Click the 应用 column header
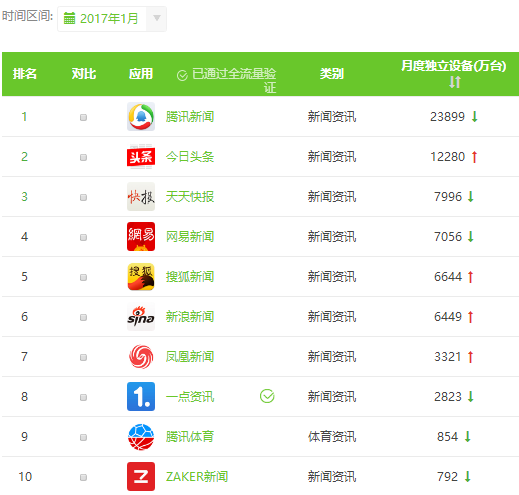Screen dimensions: 519x495 (141, 74)
